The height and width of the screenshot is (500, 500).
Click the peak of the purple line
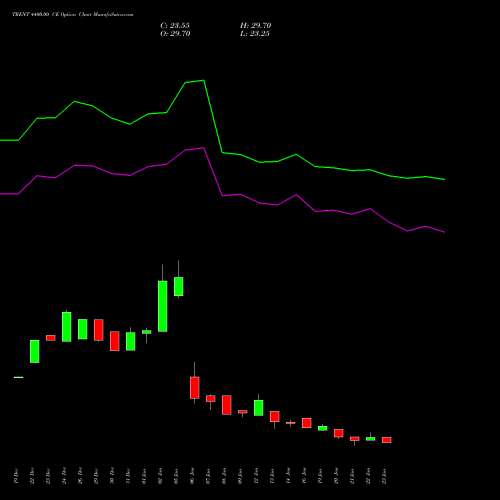204,148
